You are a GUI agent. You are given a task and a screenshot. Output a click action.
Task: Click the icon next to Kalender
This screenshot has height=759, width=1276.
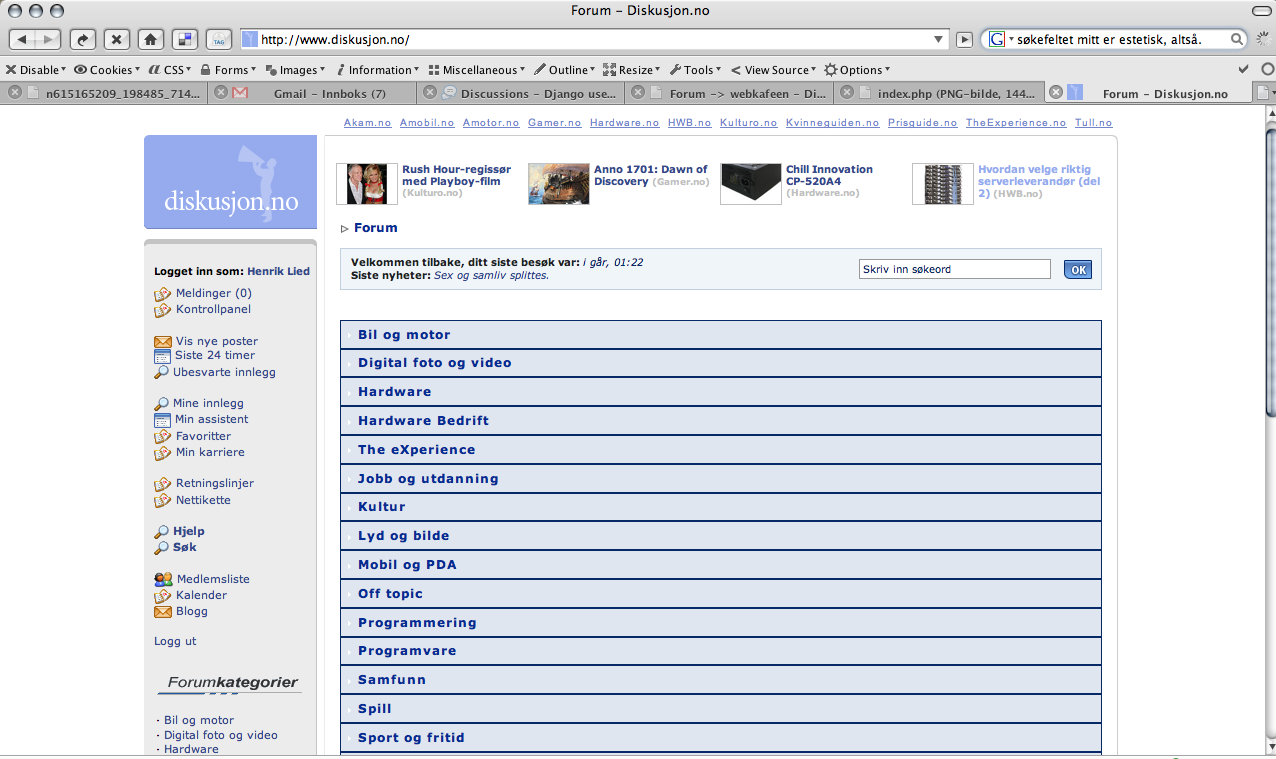point(163,595)
